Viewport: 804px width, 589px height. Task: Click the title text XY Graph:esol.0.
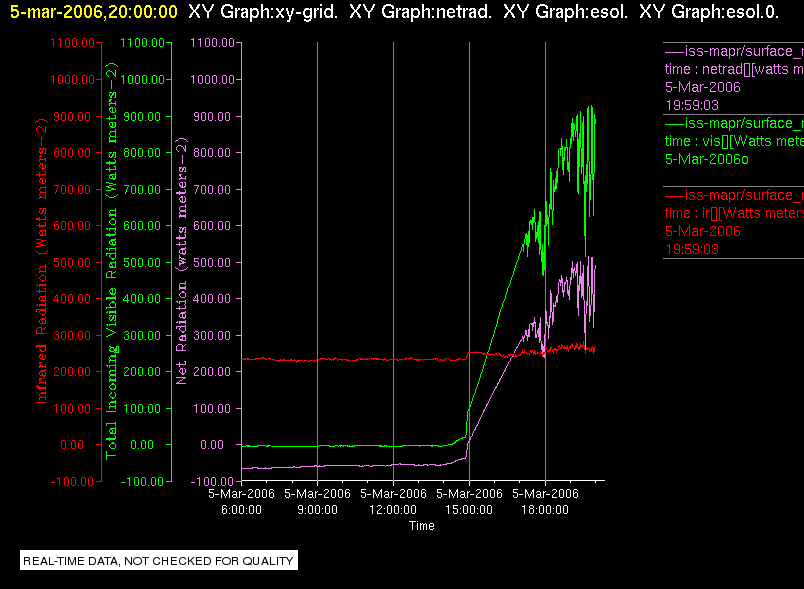pyautogui.click(x=709, y=12)
